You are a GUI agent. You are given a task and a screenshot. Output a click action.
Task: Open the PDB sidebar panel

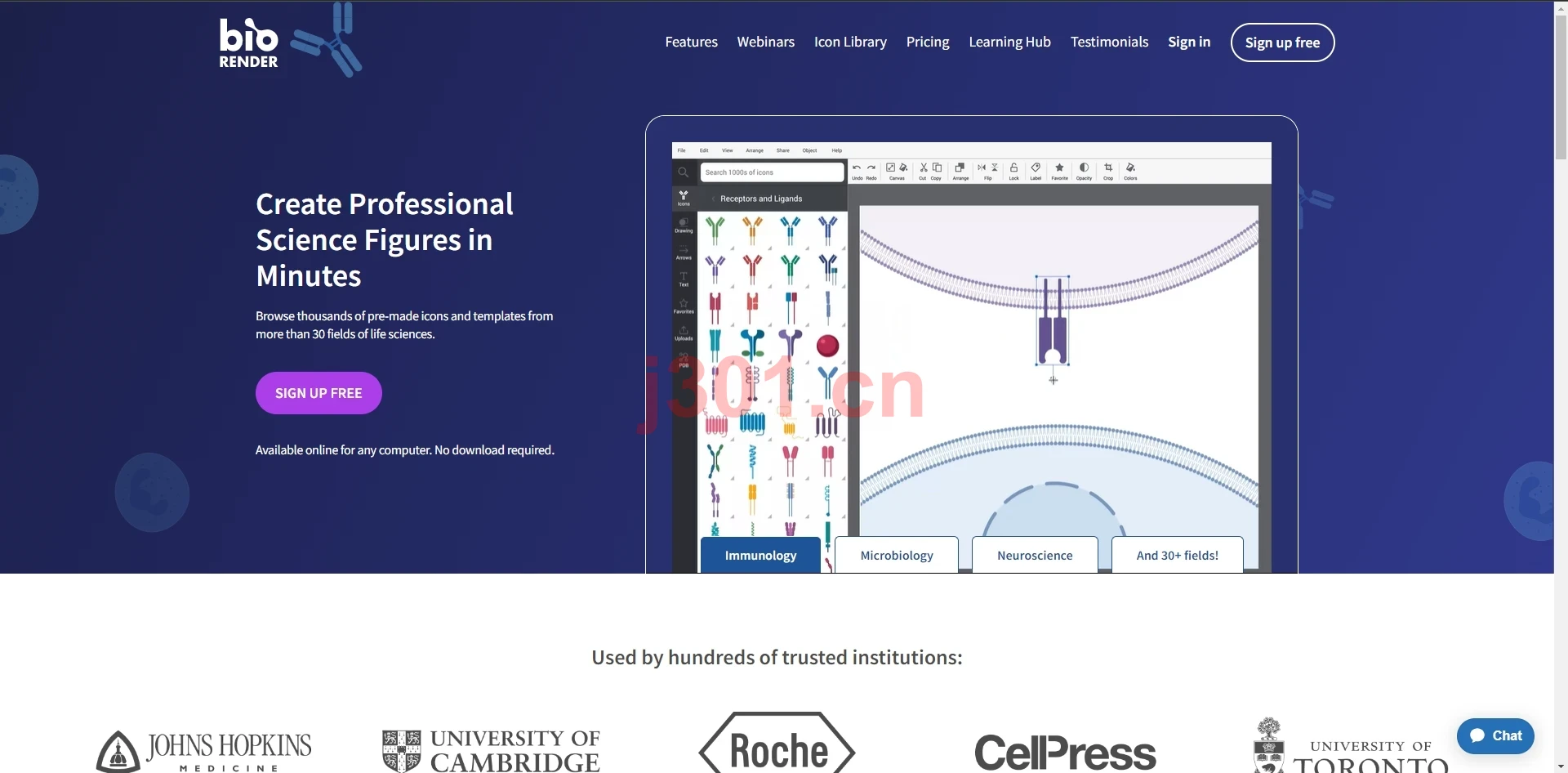pyautogui.click(x=684, y=360)
